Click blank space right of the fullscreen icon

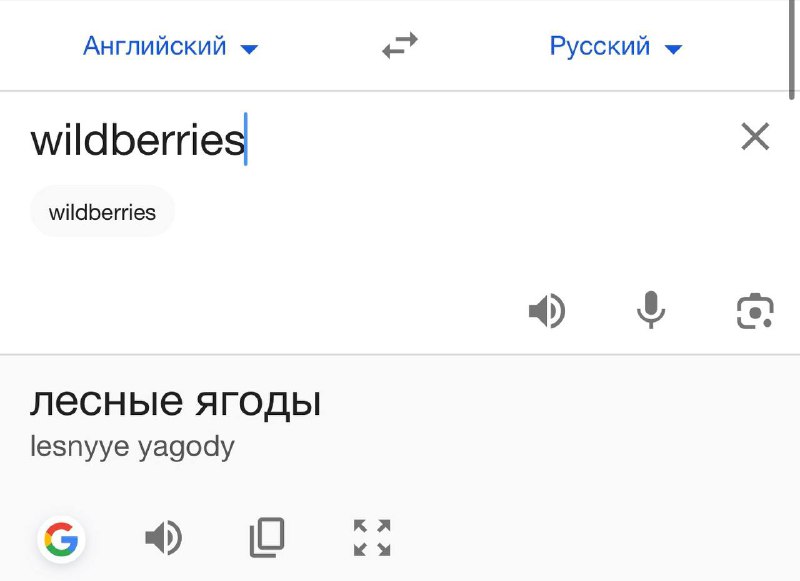[600, 538]
